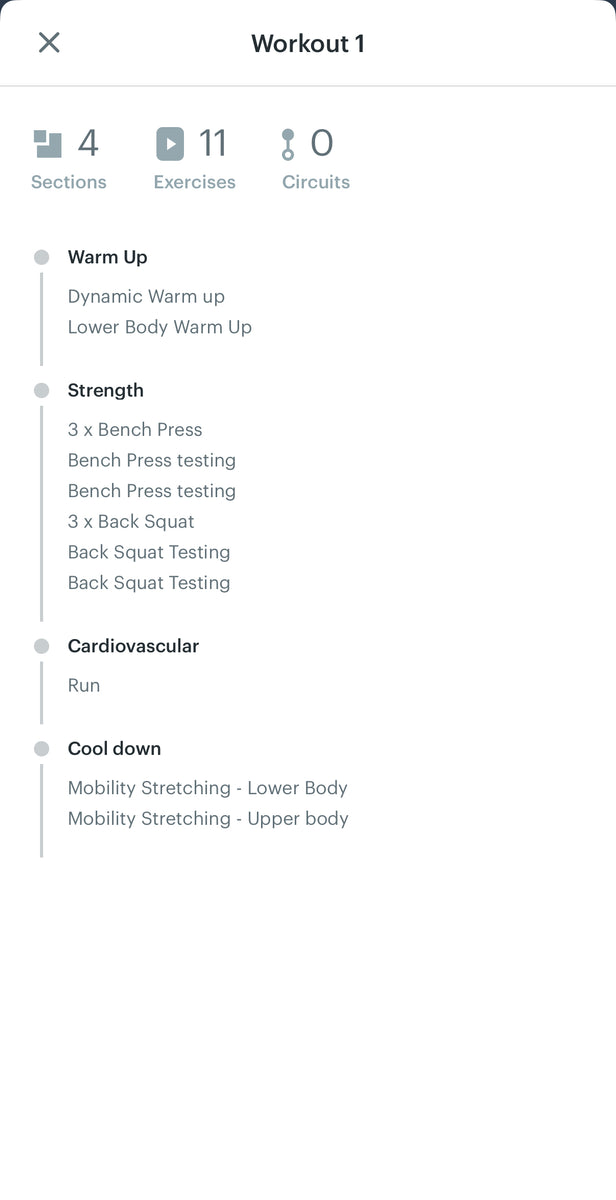This screenshot has height=1200, width=616.
Task: Tap the Sections squares icon
Action: (x=47, y=144)
